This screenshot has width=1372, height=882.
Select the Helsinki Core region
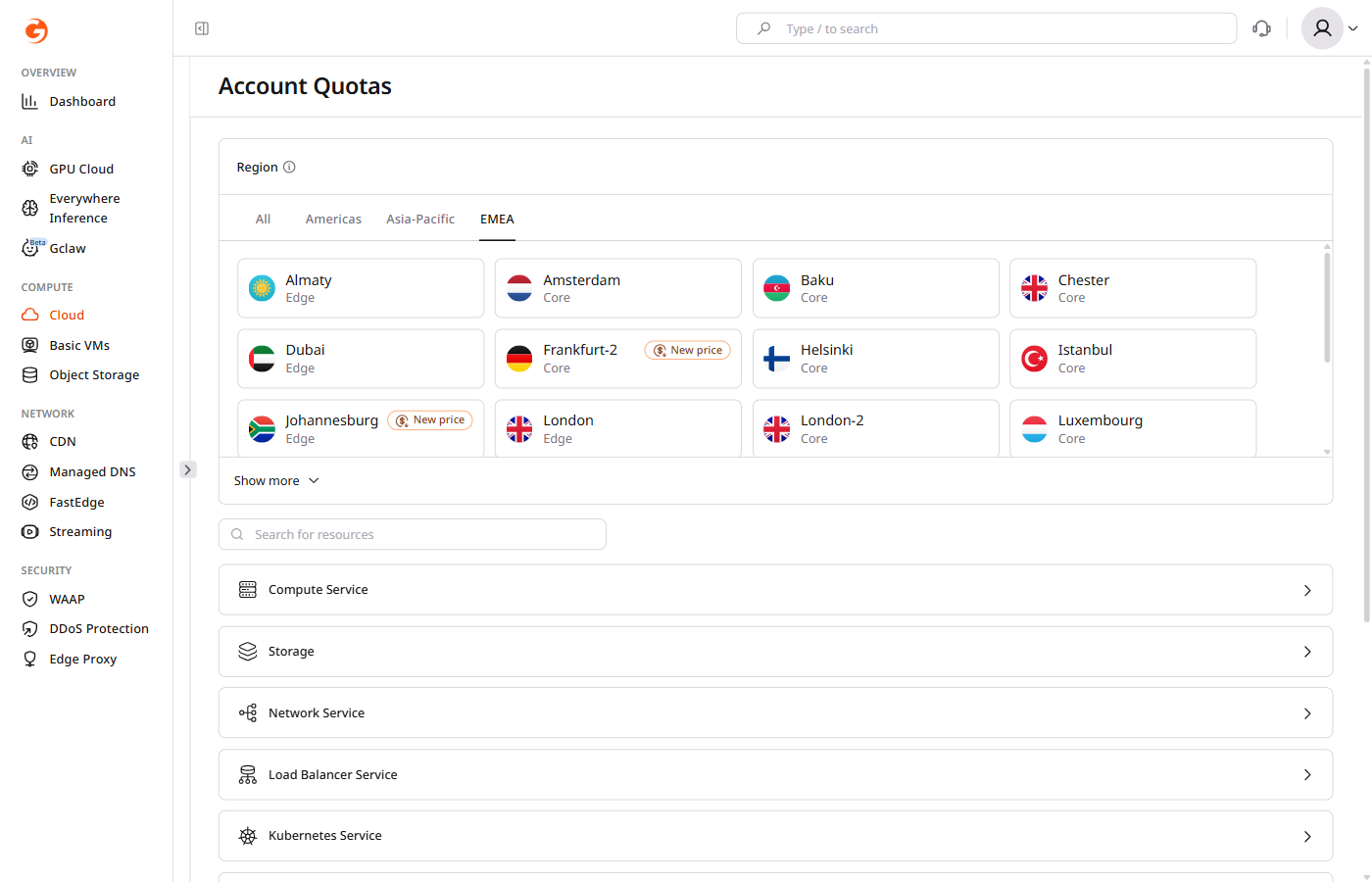click(876, 359)
